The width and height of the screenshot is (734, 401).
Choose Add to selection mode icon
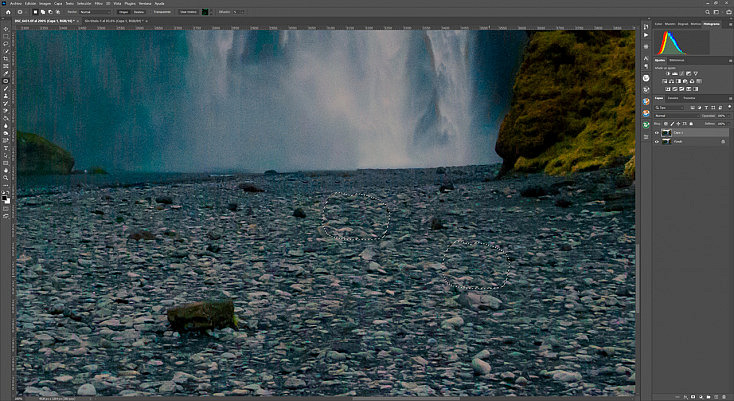click(43, 12)
